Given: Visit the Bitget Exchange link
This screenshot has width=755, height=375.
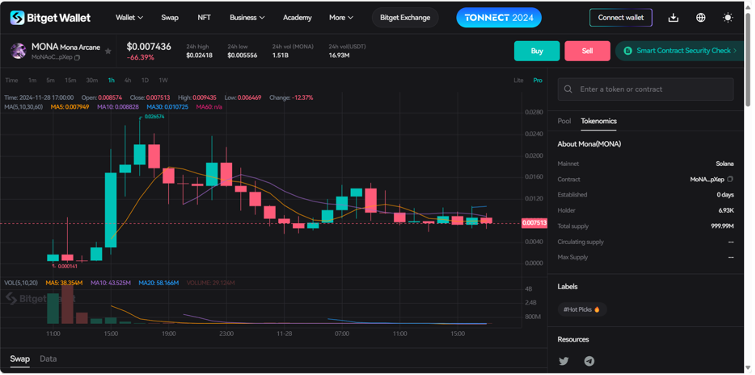Looking at the screenshot, I should coord(405,18).
